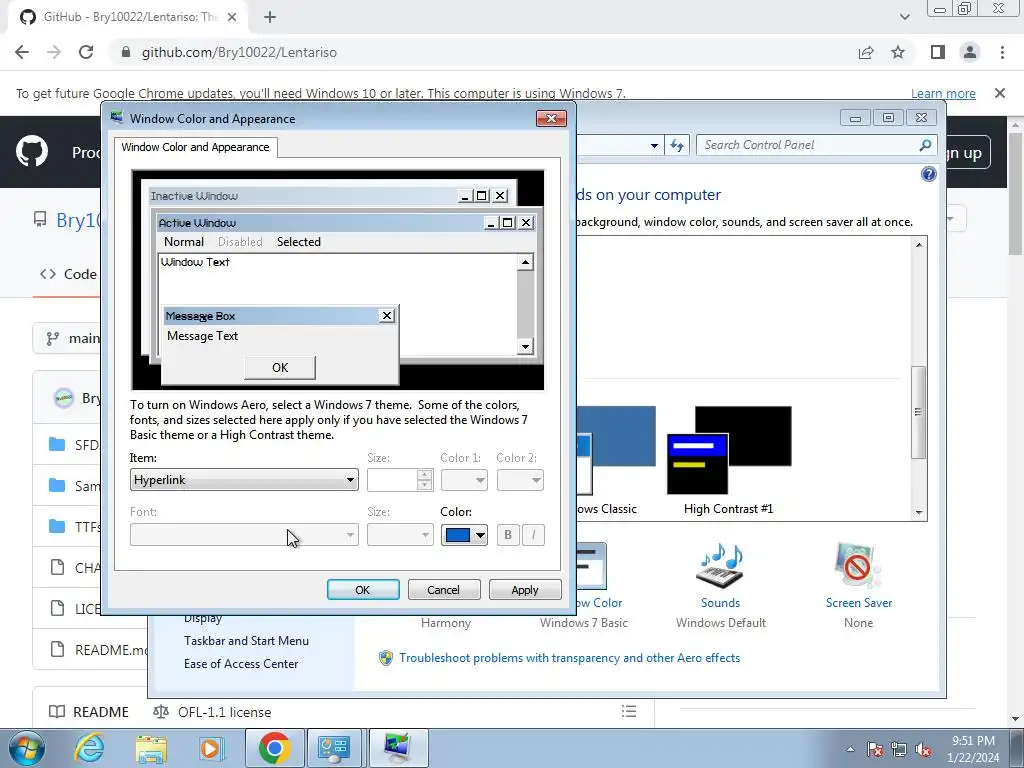Click OK in the preview message box
Image resolution: width=1024 pixels, height=768 pixels.
click(x=280, y=368)
